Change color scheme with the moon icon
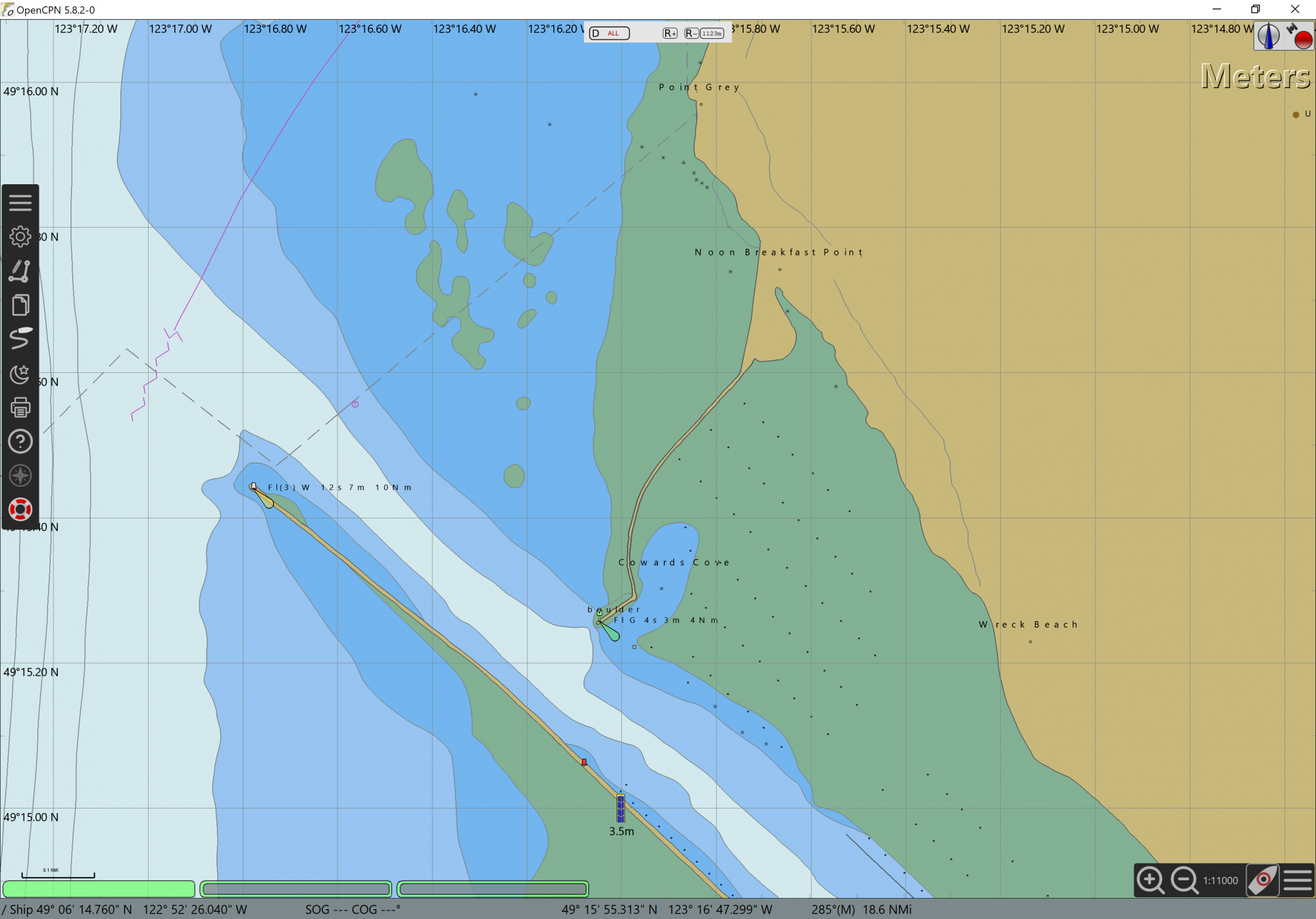 [20, 374]
